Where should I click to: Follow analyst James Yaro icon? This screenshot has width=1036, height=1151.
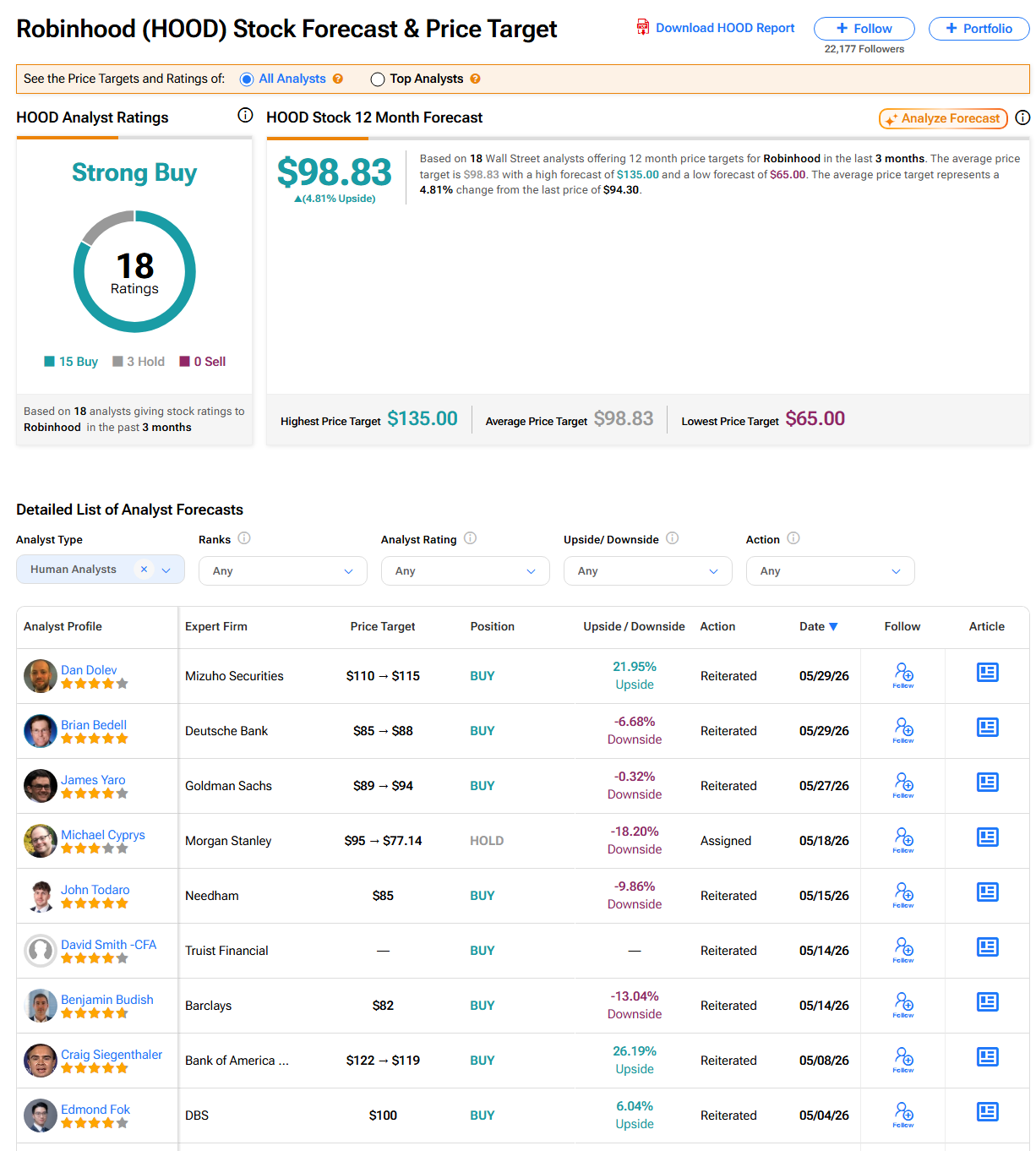coord(903,785)
